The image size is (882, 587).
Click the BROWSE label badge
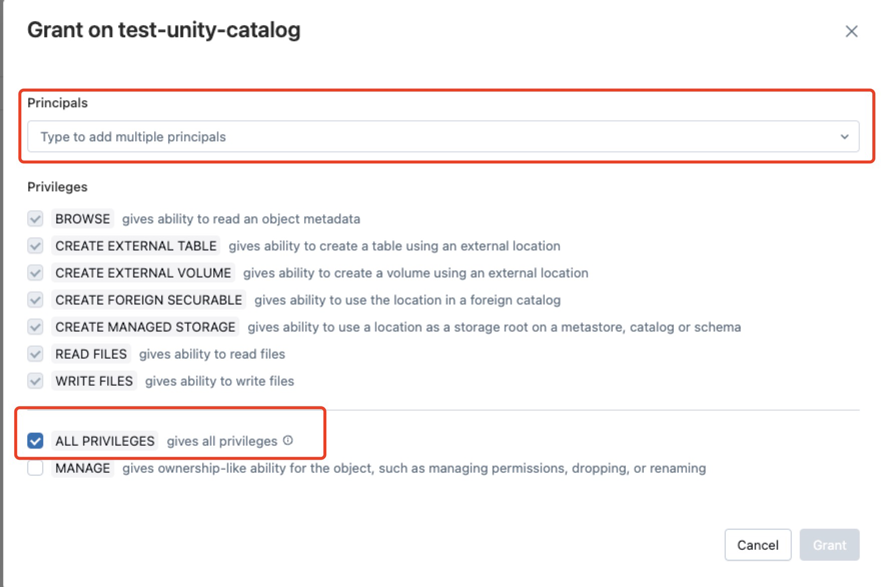tap(82, 218)
